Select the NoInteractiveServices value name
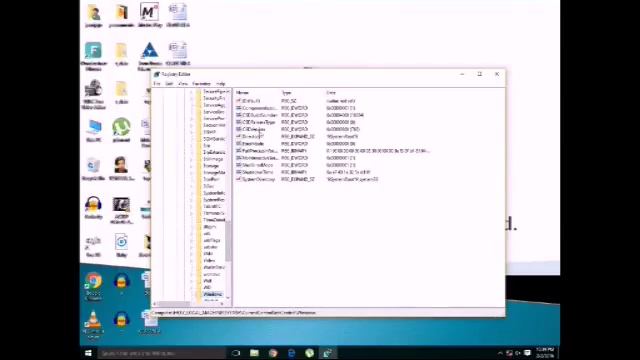Screen dimensions: 640x360 (x=260, y=158)
